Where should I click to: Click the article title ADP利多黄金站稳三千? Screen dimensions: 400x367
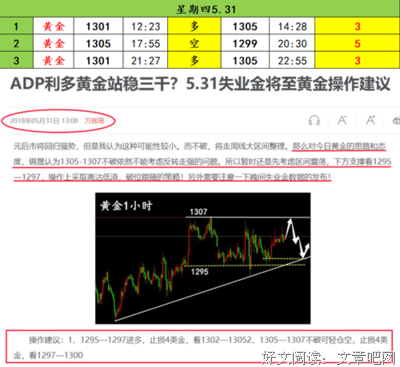[200, 84]
